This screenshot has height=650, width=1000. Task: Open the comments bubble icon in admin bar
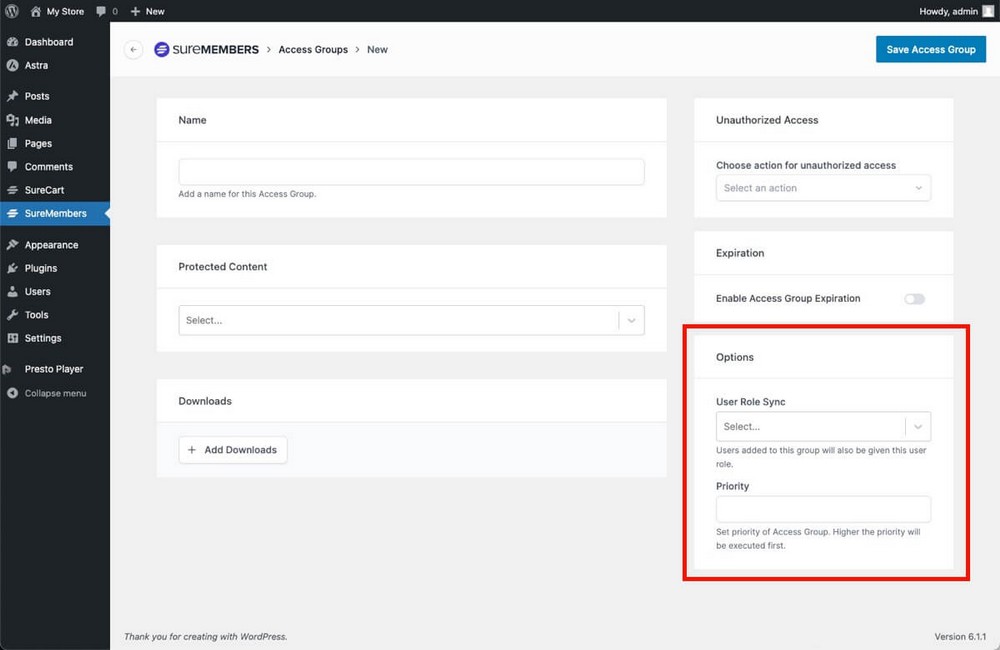coord(100,11)
